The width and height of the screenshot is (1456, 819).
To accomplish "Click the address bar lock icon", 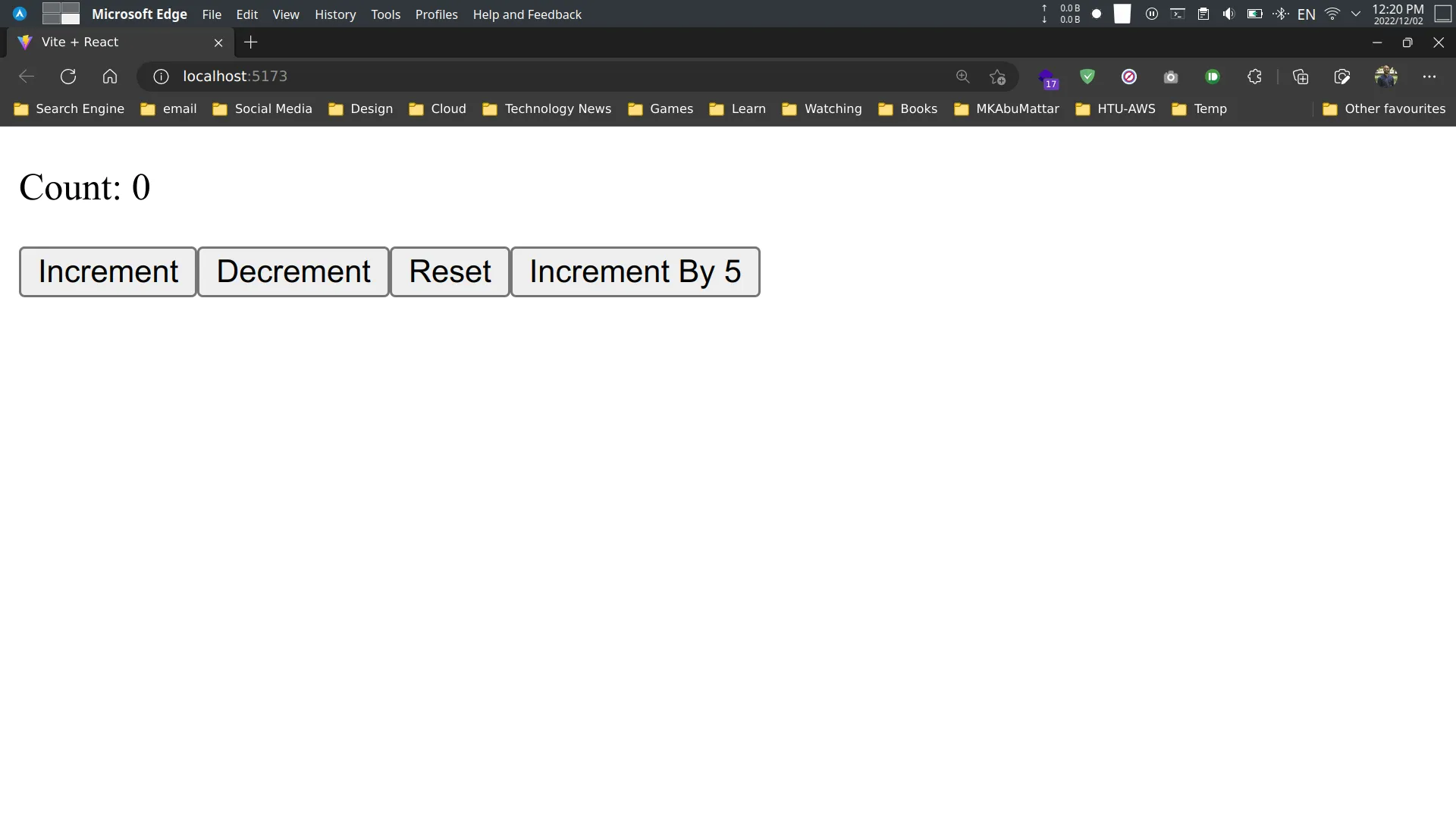I will (161, 76).
